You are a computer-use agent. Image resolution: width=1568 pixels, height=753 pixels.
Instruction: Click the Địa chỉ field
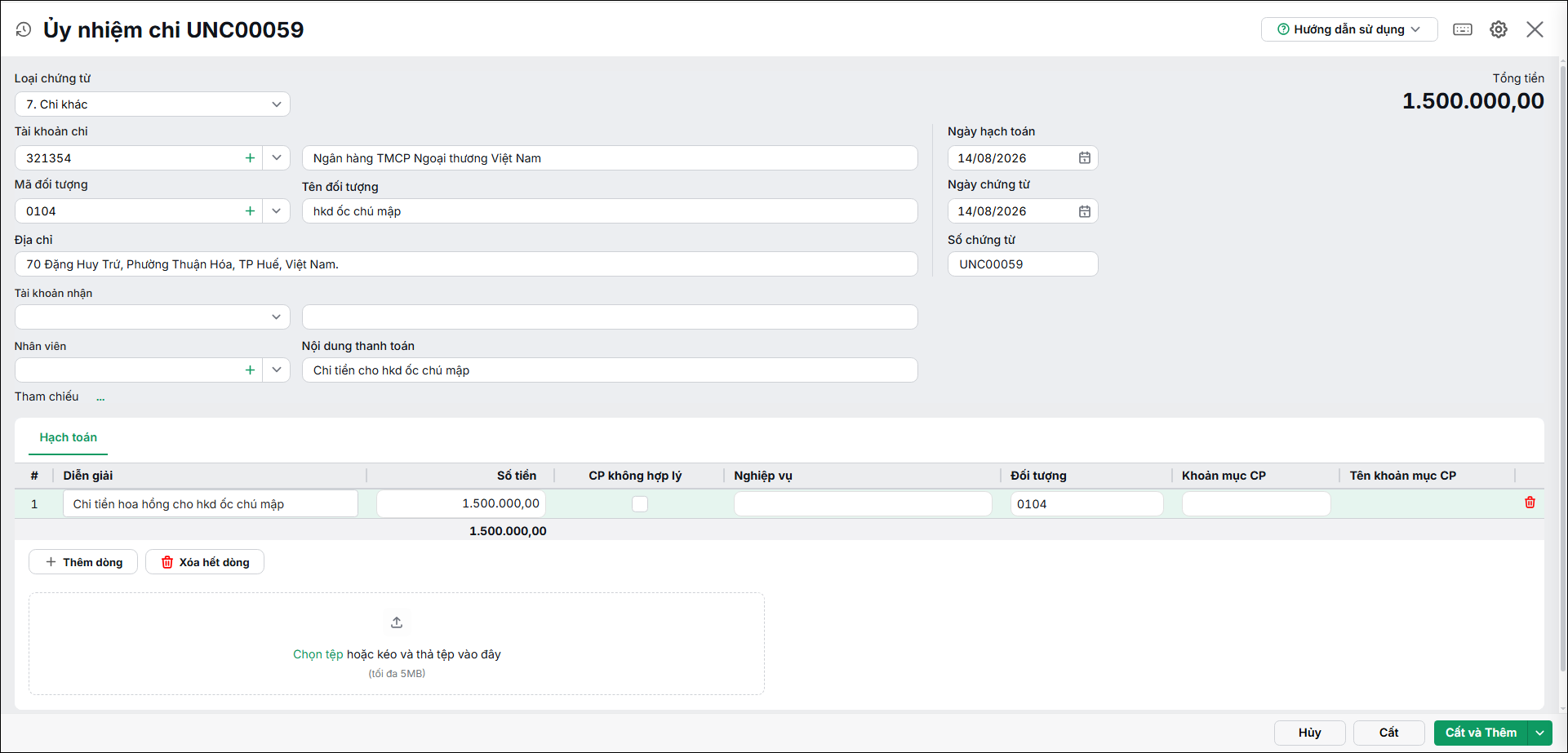[x=466, y=264]
